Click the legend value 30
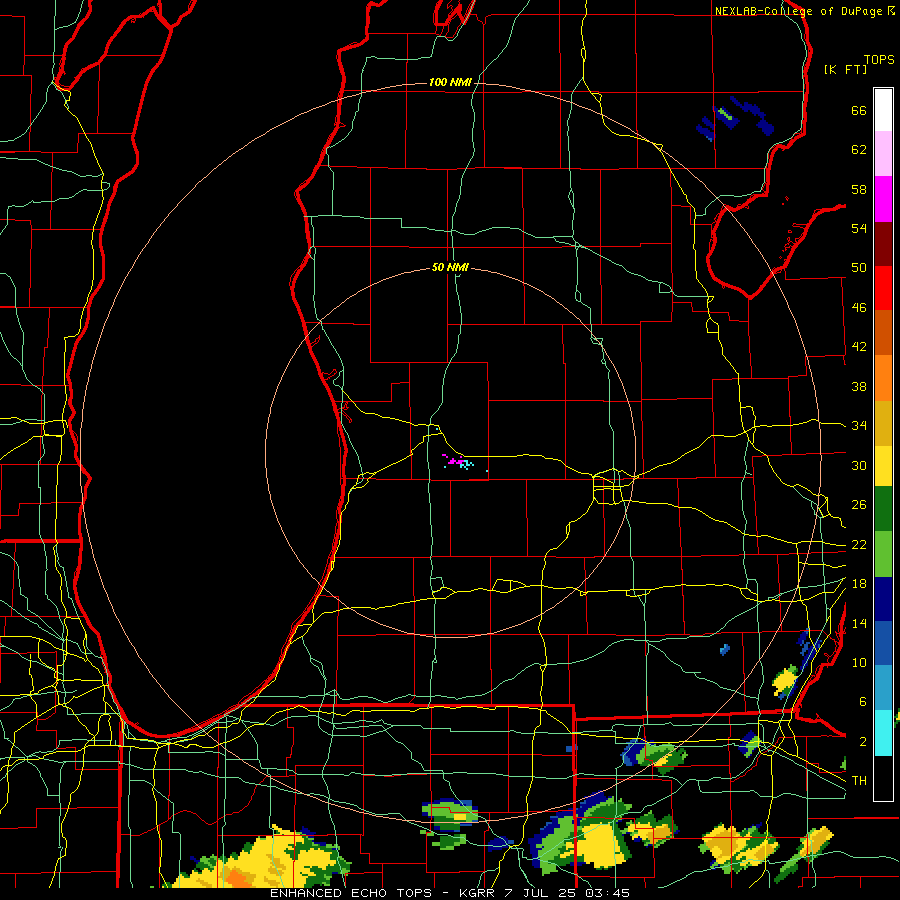Viewport: 900px width, 900px height. point(859,465)
